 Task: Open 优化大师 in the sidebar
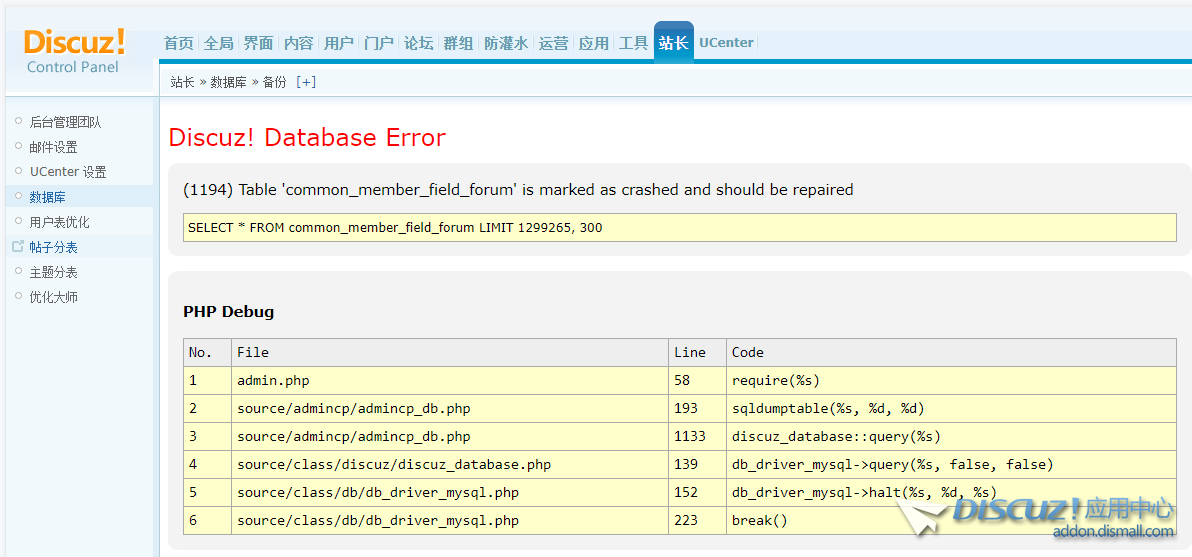point(53,297)
